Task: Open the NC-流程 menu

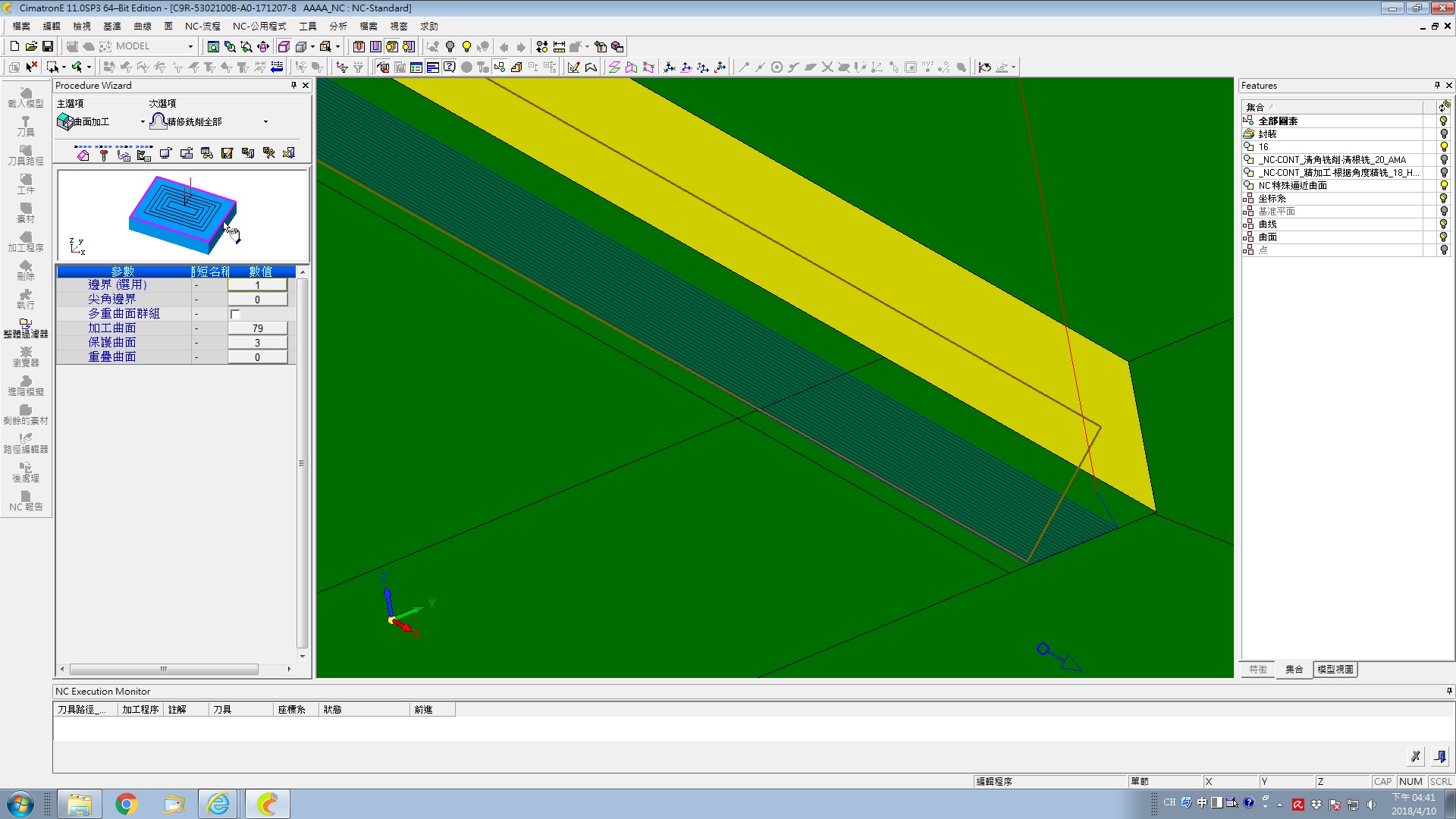Action: click(202, 26)
